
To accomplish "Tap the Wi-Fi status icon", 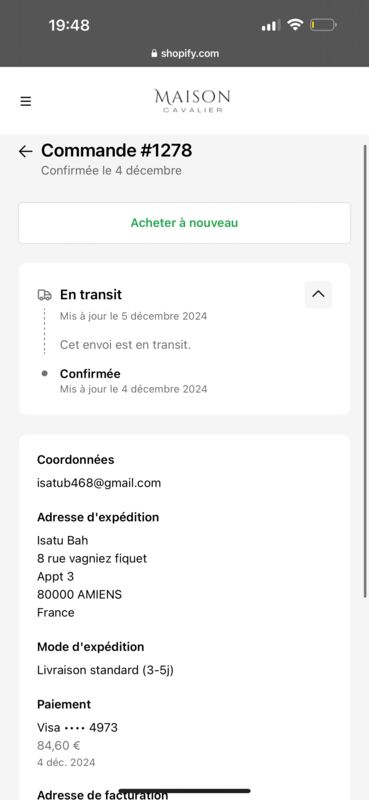I will point(295,24).
